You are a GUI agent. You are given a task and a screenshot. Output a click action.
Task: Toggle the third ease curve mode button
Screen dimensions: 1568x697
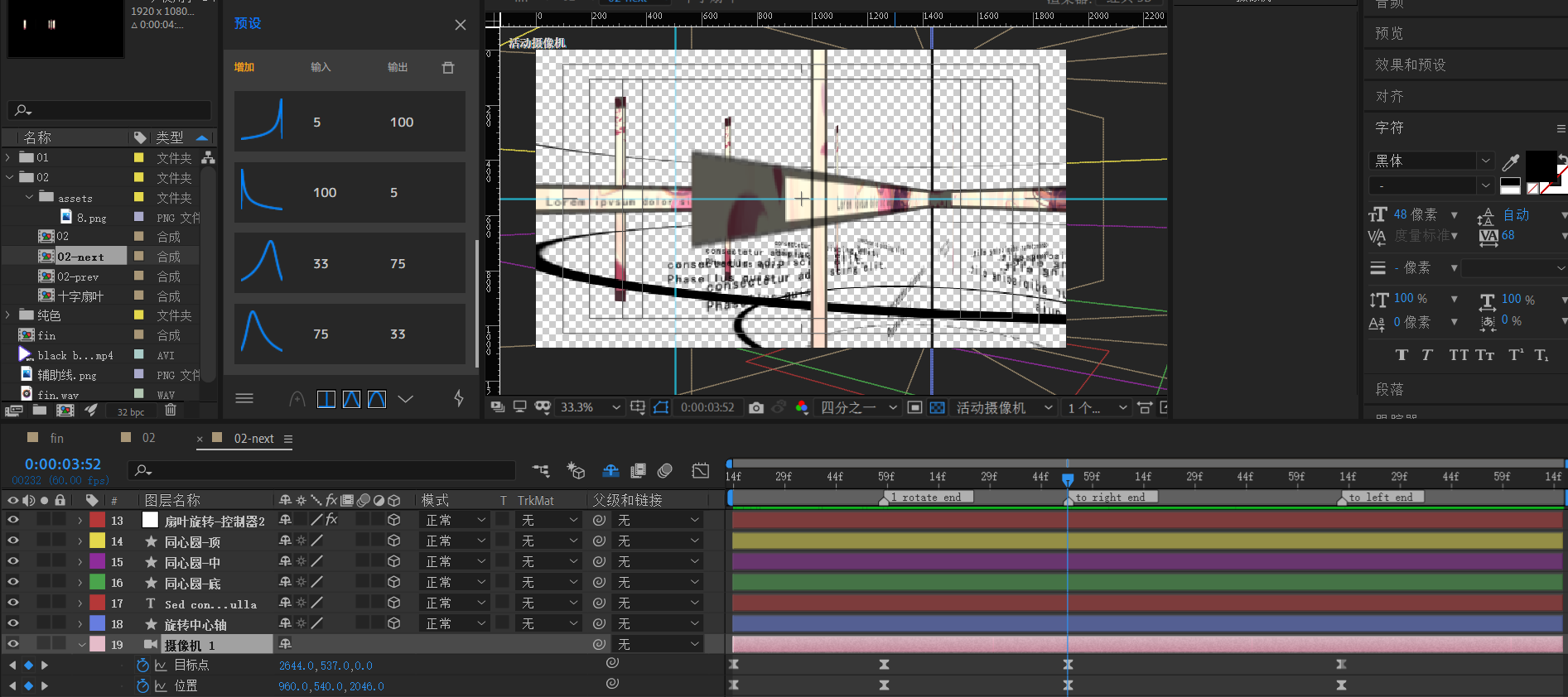pyautogui.click(x=377, y=399)
